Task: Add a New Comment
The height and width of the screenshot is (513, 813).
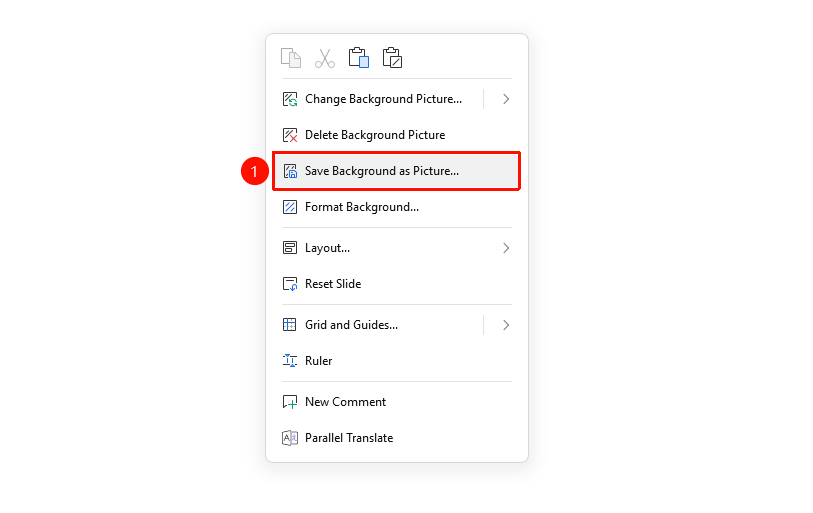Action: tap(397, 402)
